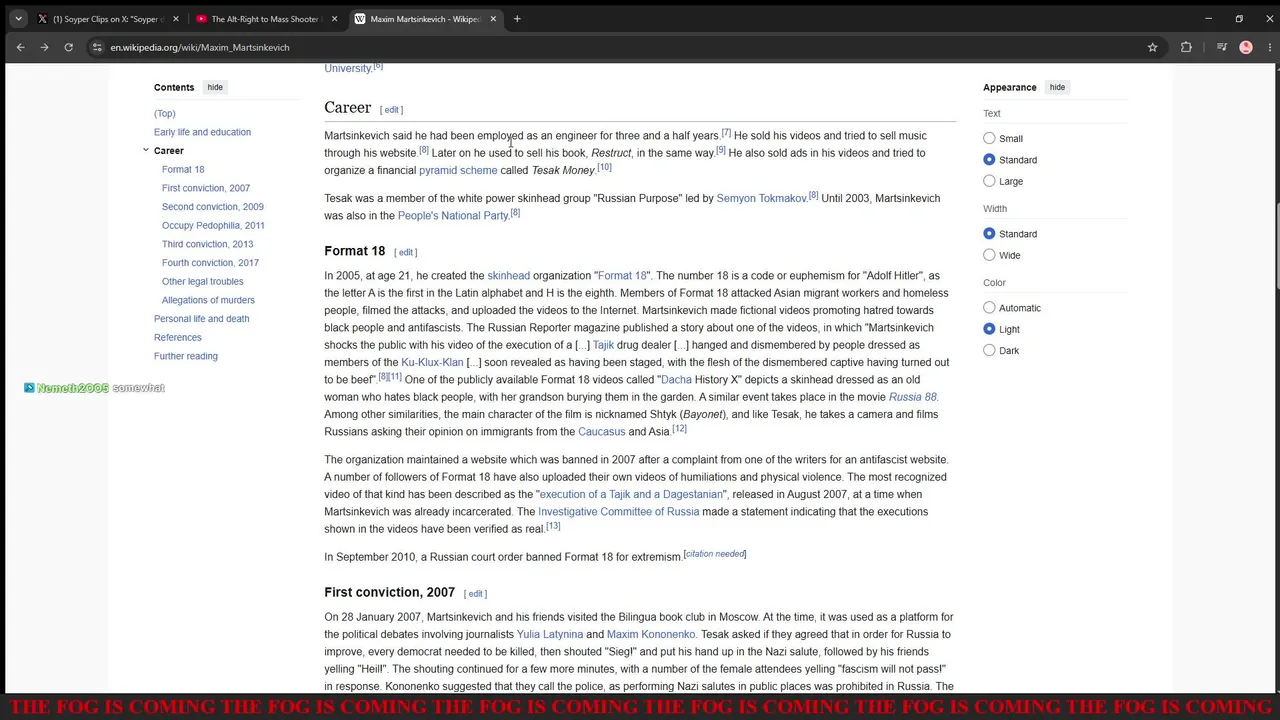Close the Maxim Martsinkevich Wikipedia tab
Screen dimensions: 1280x720
pos(493,19)
